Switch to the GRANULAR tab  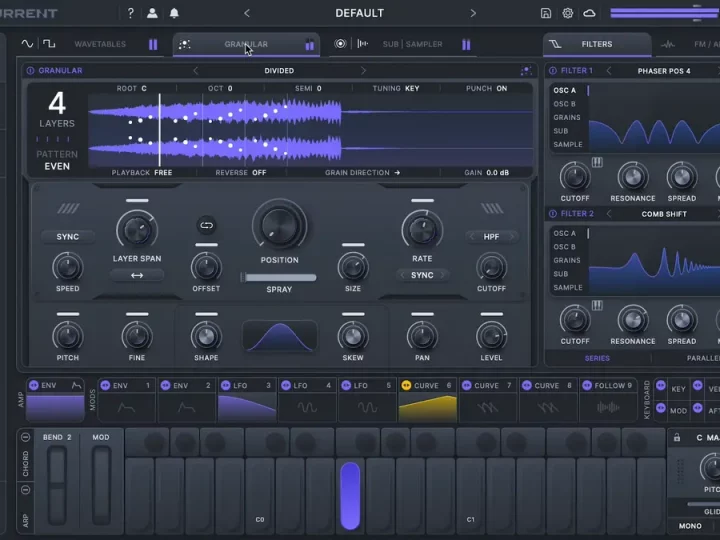(246, 44)
